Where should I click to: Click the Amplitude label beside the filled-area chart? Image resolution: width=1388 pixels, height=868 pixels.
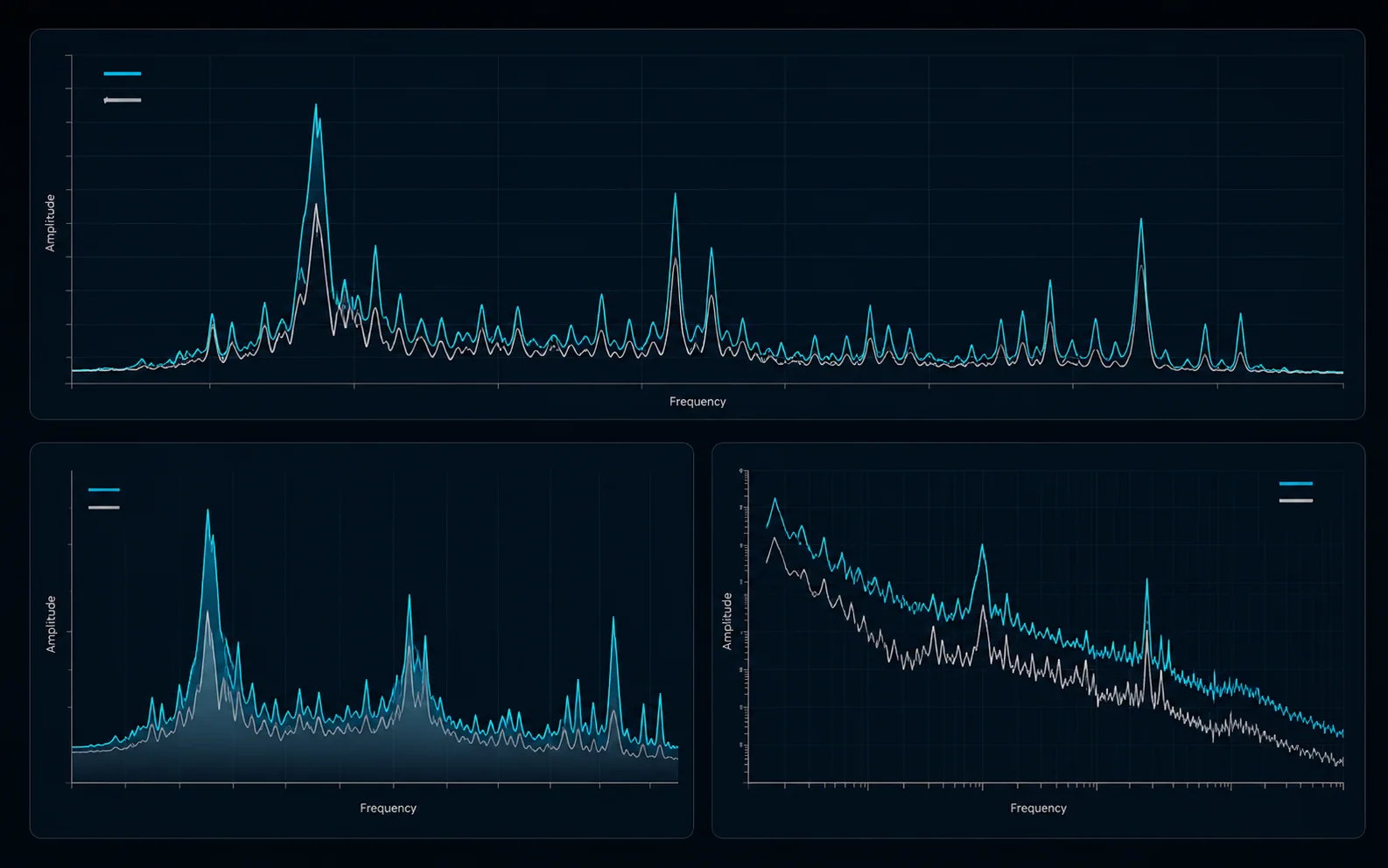tap(50, 624)
